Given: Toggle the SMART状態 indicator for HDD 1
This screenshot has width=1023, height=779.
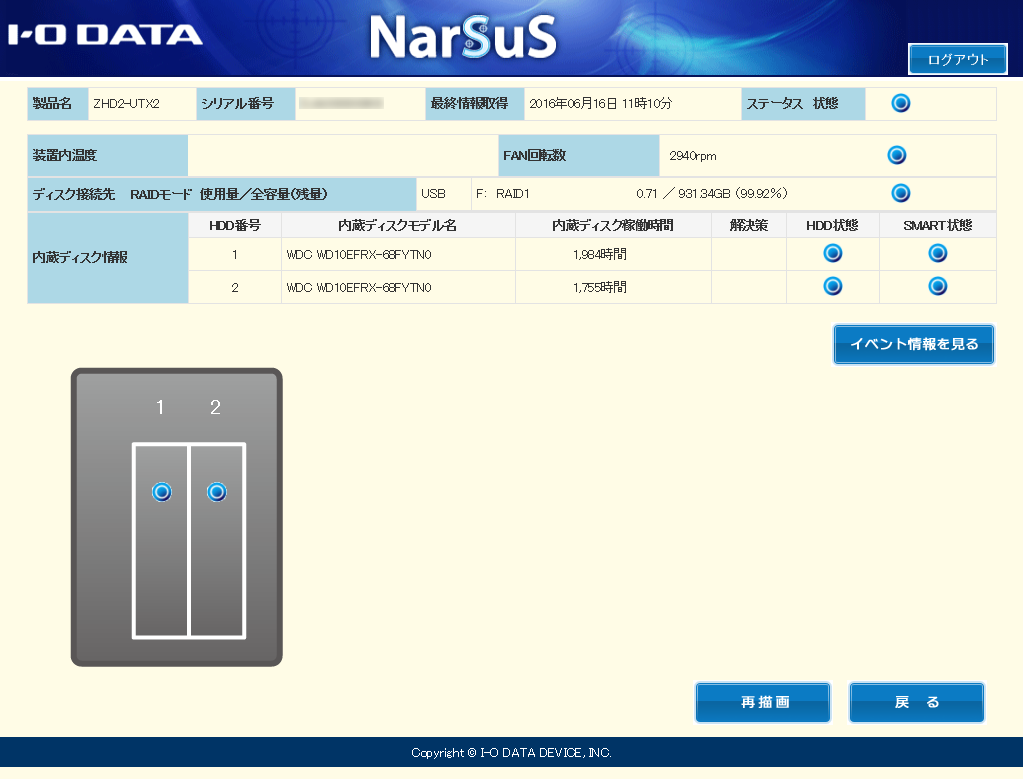Looking at the screenshot, I should pyautogui.click(x=936, y=253).
